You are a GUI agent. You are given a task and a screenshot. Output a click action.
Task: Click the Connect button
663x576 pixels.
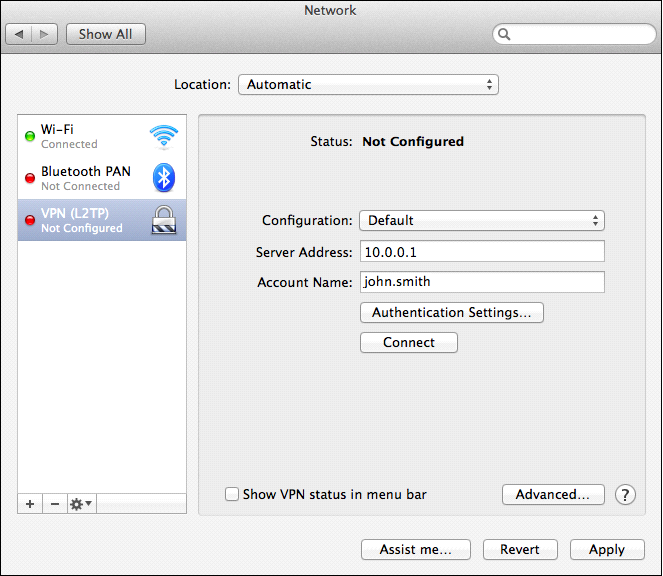[x=409, y=342]
